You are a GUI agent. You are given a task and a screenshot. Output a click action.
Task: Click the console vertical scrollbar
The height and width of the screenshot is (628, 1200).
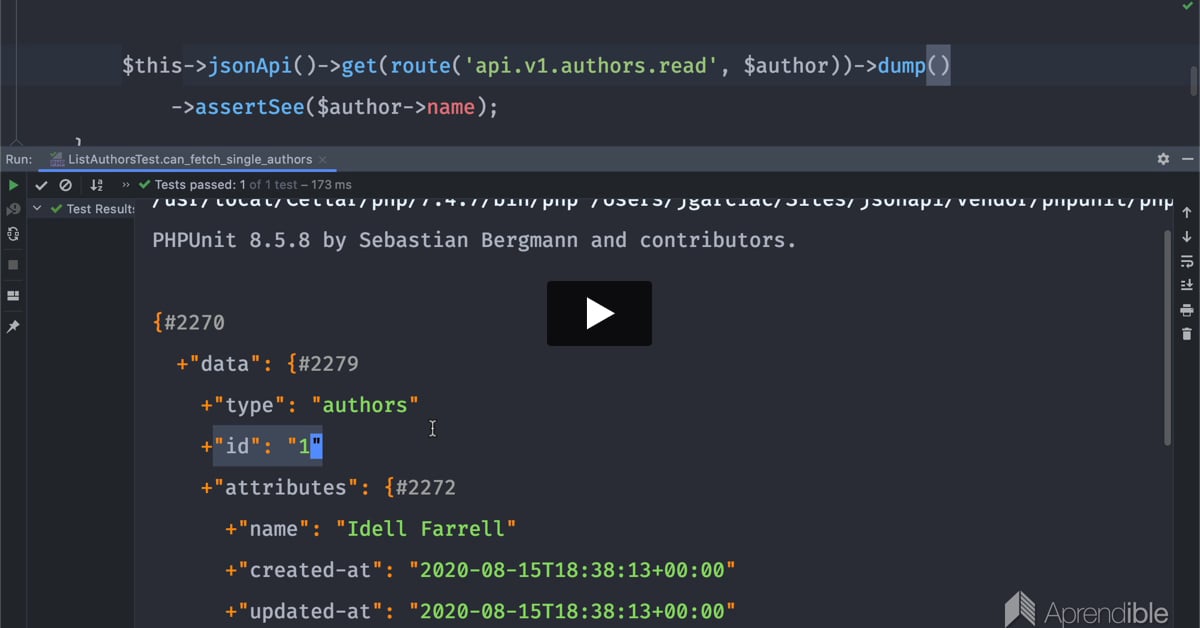click(1168, 338)
